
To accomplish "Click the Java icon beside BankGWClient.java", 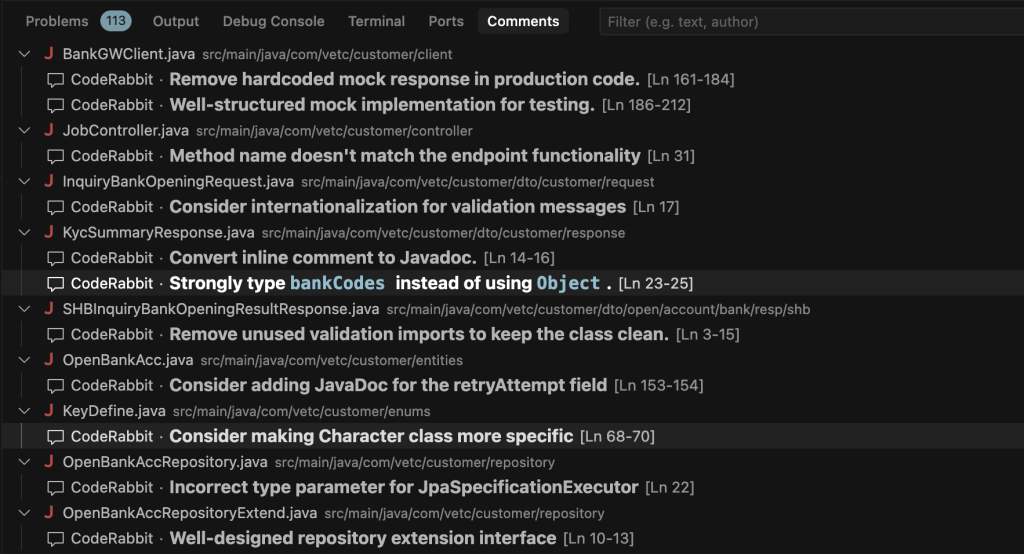I will 49,54.
